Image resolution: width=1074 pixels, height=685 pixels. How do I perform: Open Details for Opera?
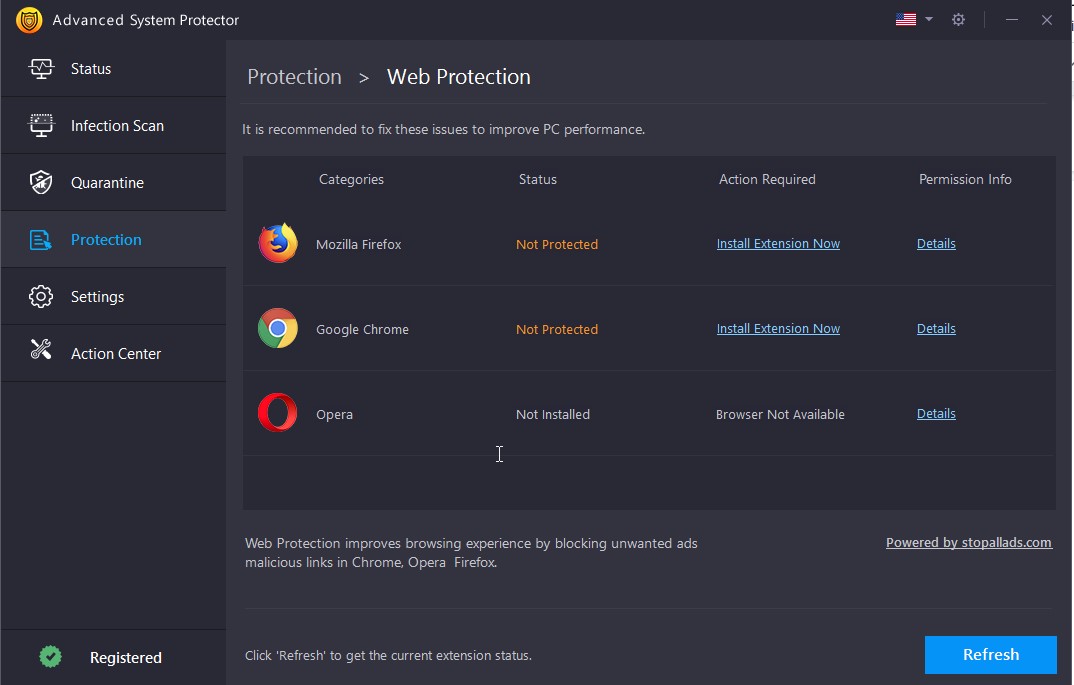(x=935, y=413)
